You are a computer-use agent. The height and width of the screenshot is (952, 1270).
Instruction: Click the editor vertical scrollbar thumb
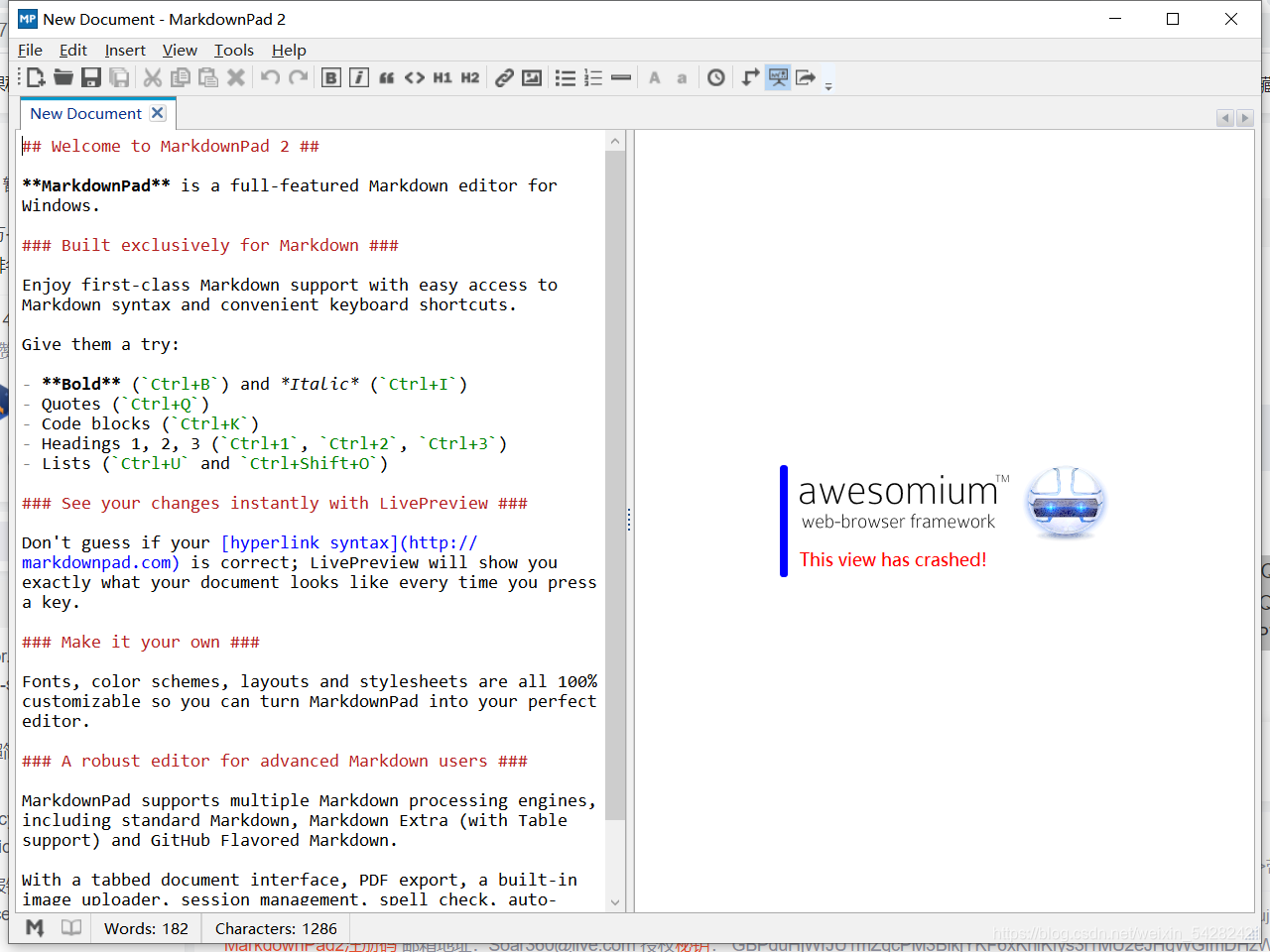tap(615, 486)
